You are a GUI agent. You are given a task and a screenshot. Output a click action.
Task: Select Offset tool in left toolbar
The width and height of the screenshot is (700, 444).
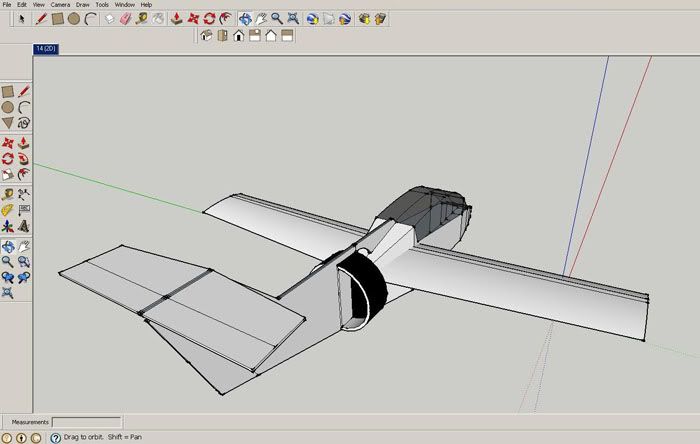pyautogui.click(x=24, y=174)
